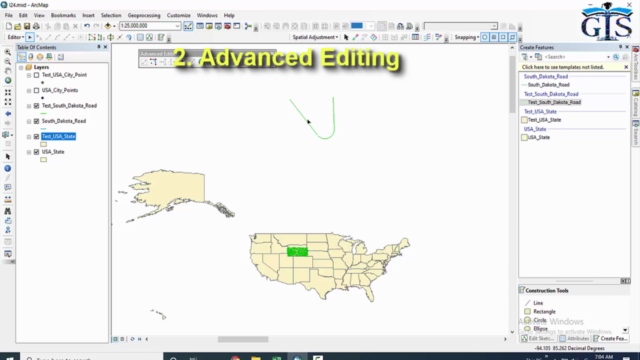Click the Find binoculars icon

(x=8, y=211)
